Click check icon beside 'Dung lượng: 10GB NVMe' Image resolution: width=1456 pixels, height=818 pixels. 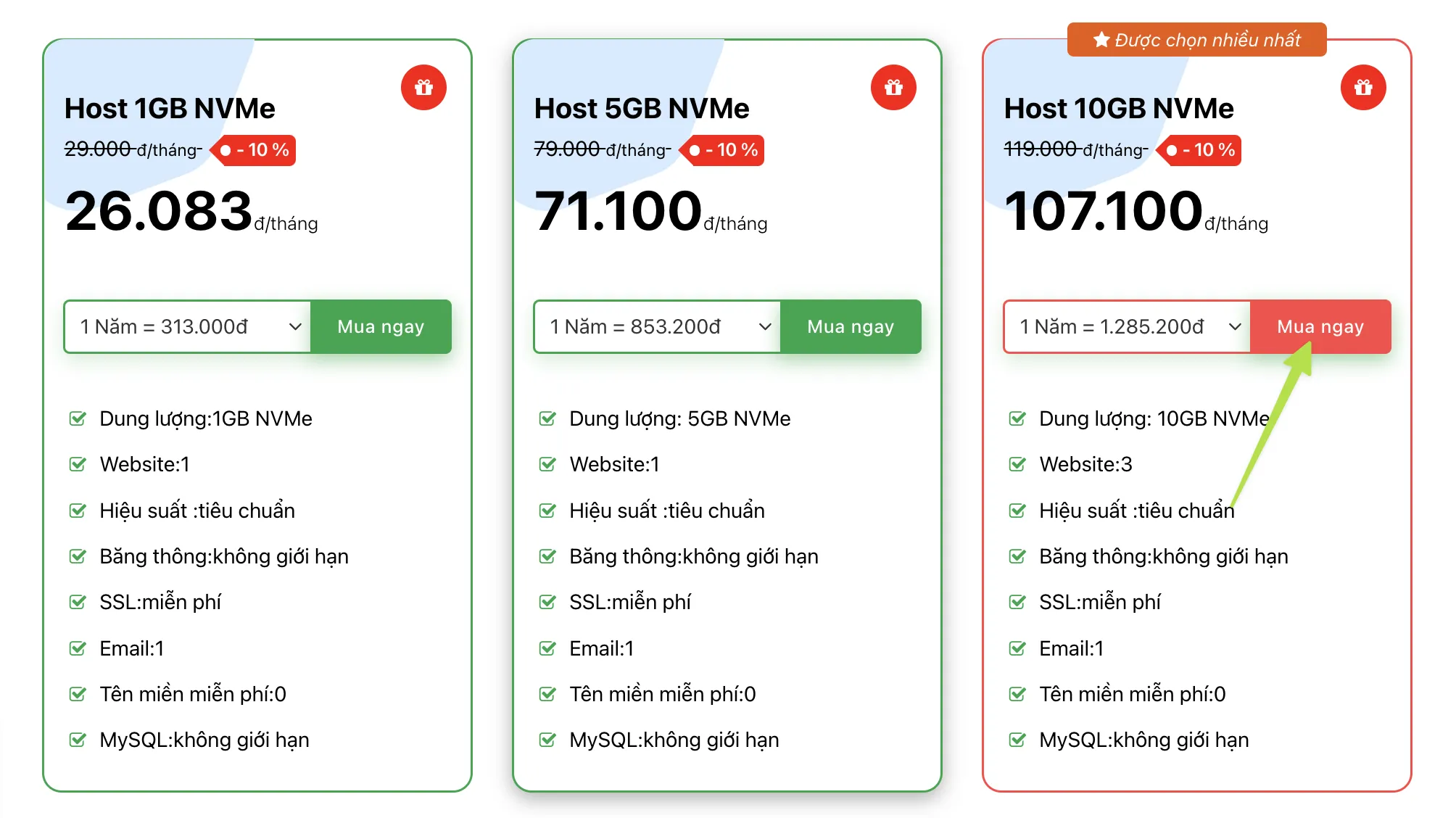point(1017,418)
